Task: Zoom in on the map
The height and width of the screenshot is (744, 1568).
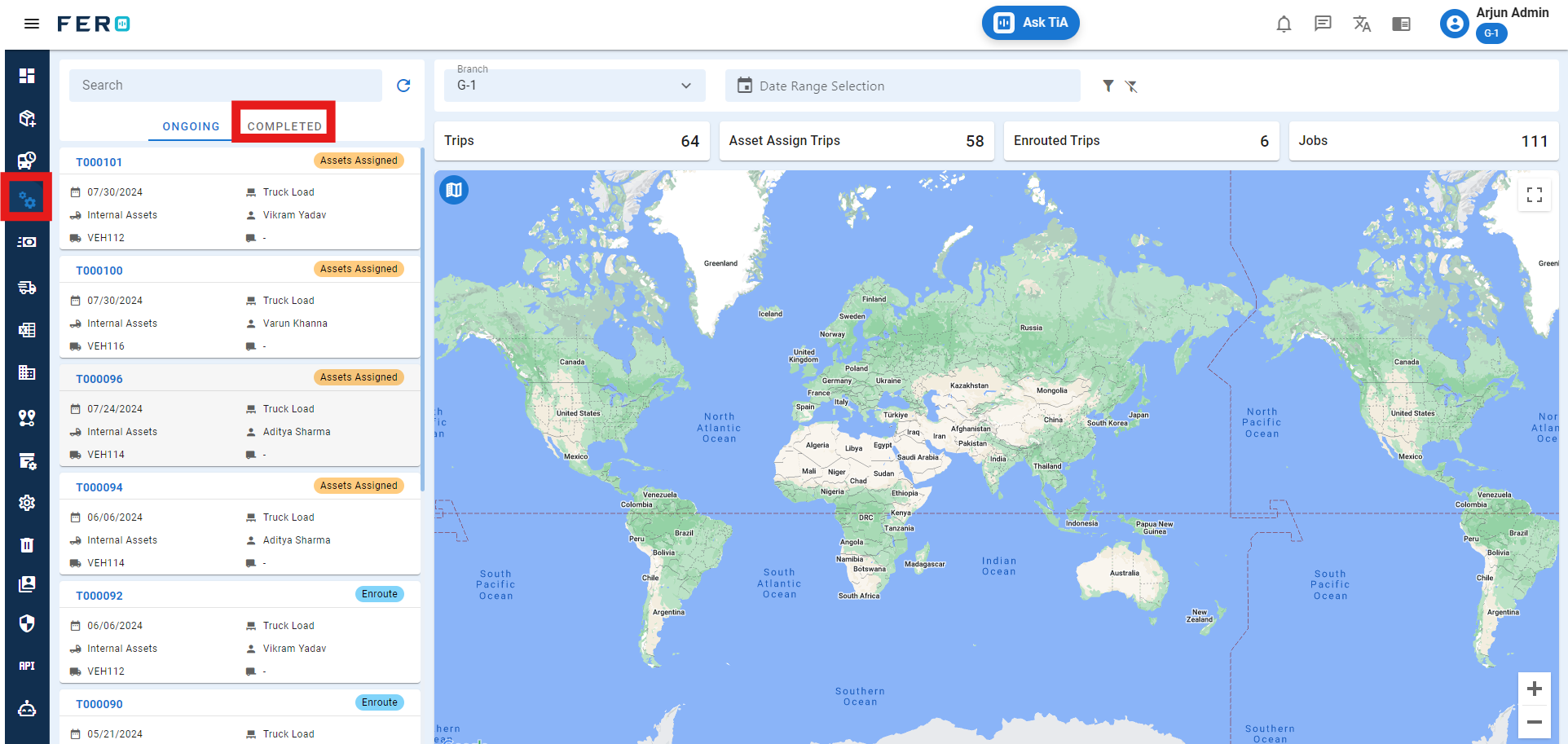Action: pos(1534,689)
